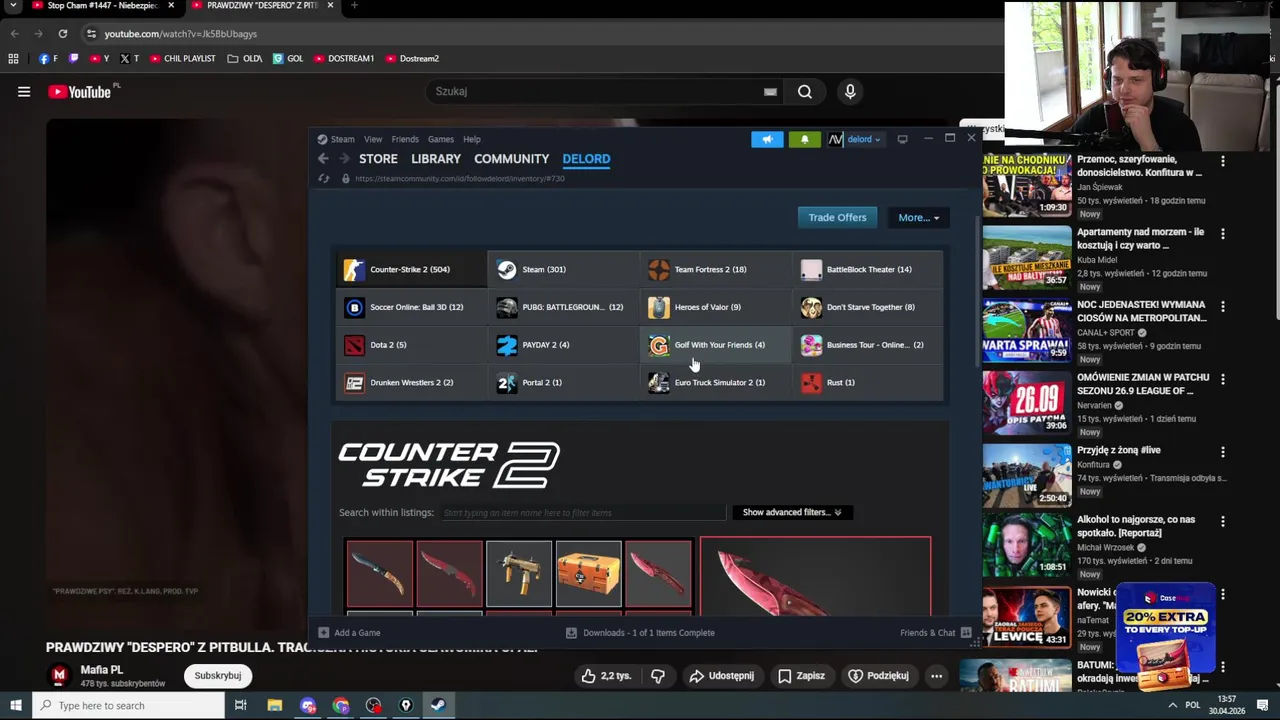Click the Trade Offers button
The height and width of the screenshot is (720, 1280).
[x=837, y=217]
